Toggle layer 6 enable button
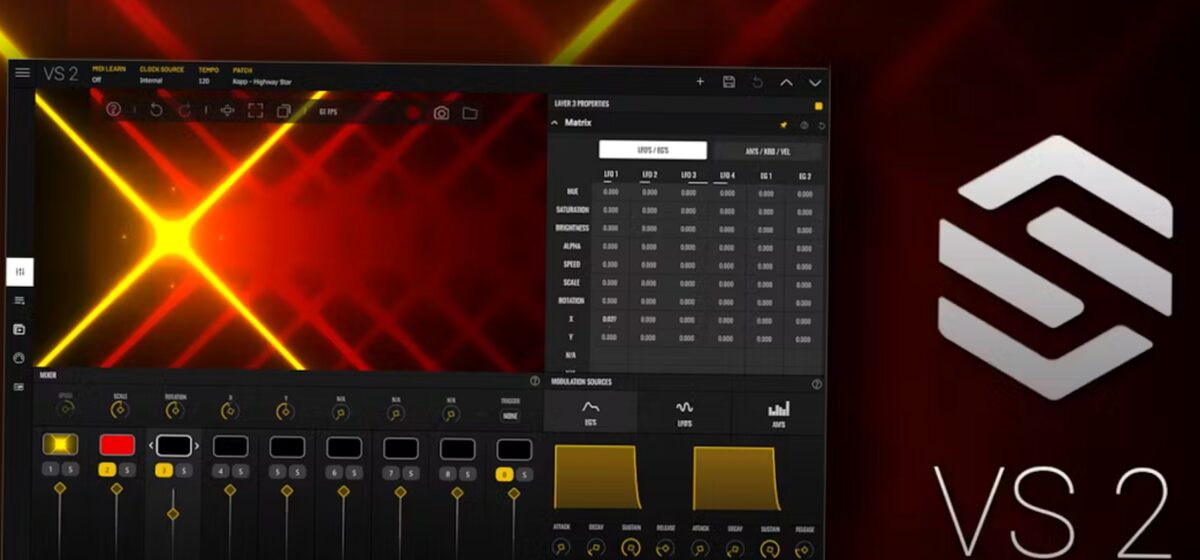This screenshot has height=560, width=1200. (335, 472)
